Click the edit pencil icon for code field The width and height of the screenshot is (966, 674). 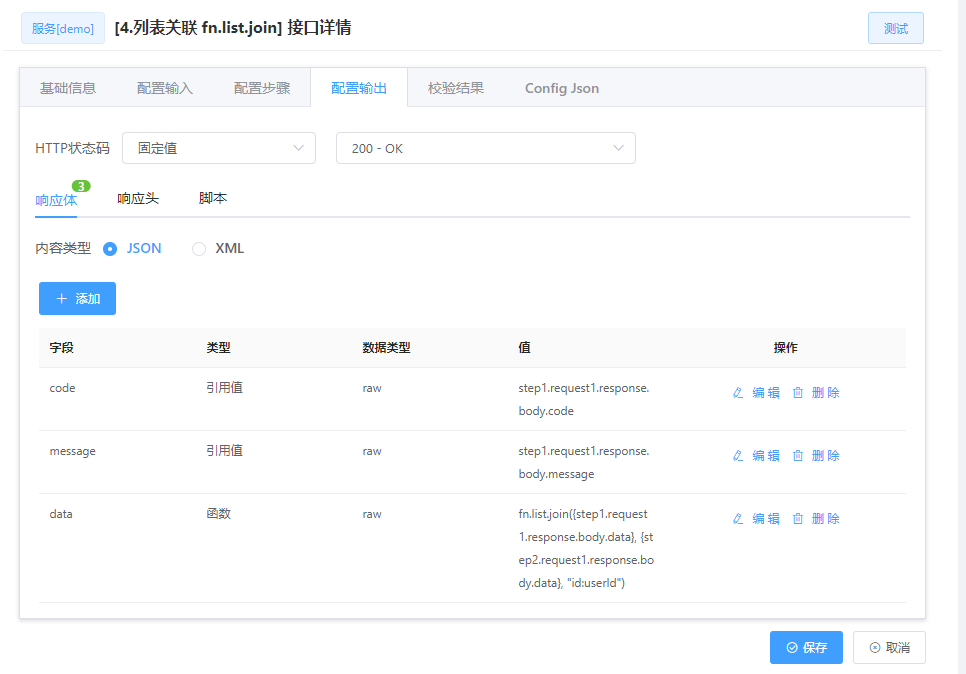click(737, 392)
